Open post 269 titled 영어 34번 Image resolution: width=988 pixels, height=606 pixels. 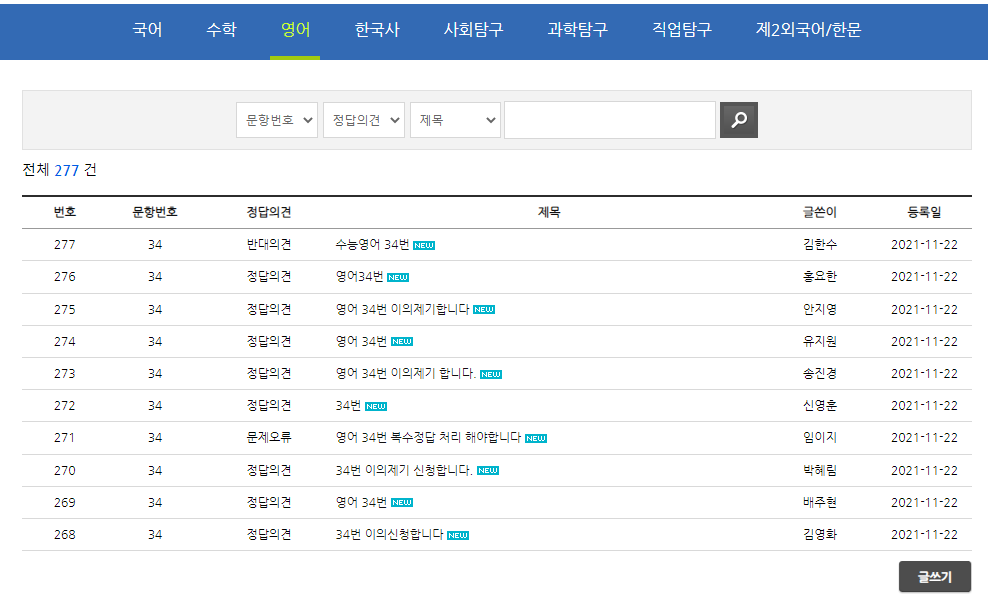tap(361, 503)
